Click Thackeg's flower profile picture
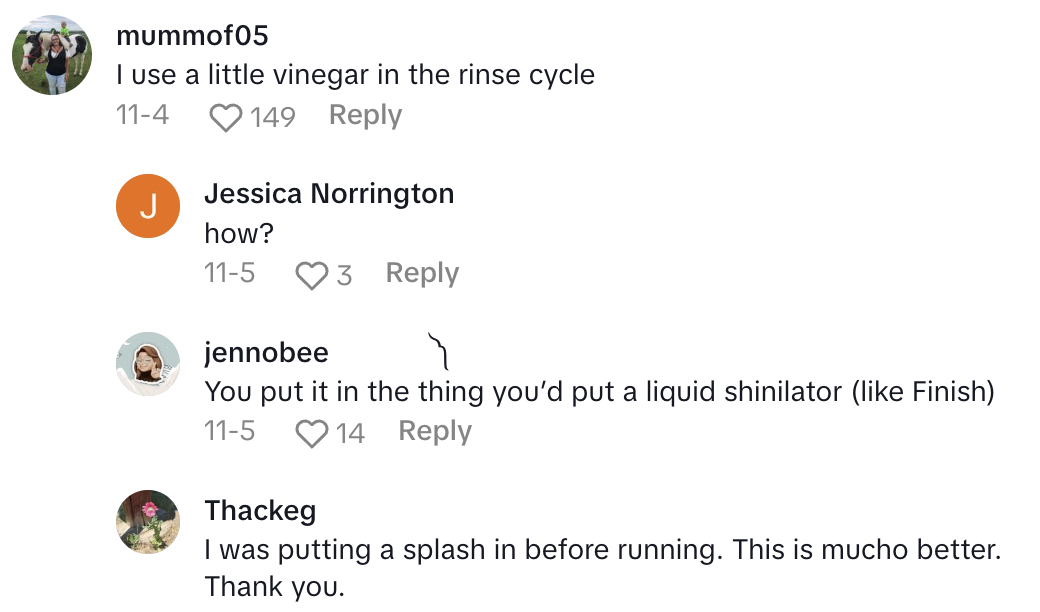 pos(148,522)
